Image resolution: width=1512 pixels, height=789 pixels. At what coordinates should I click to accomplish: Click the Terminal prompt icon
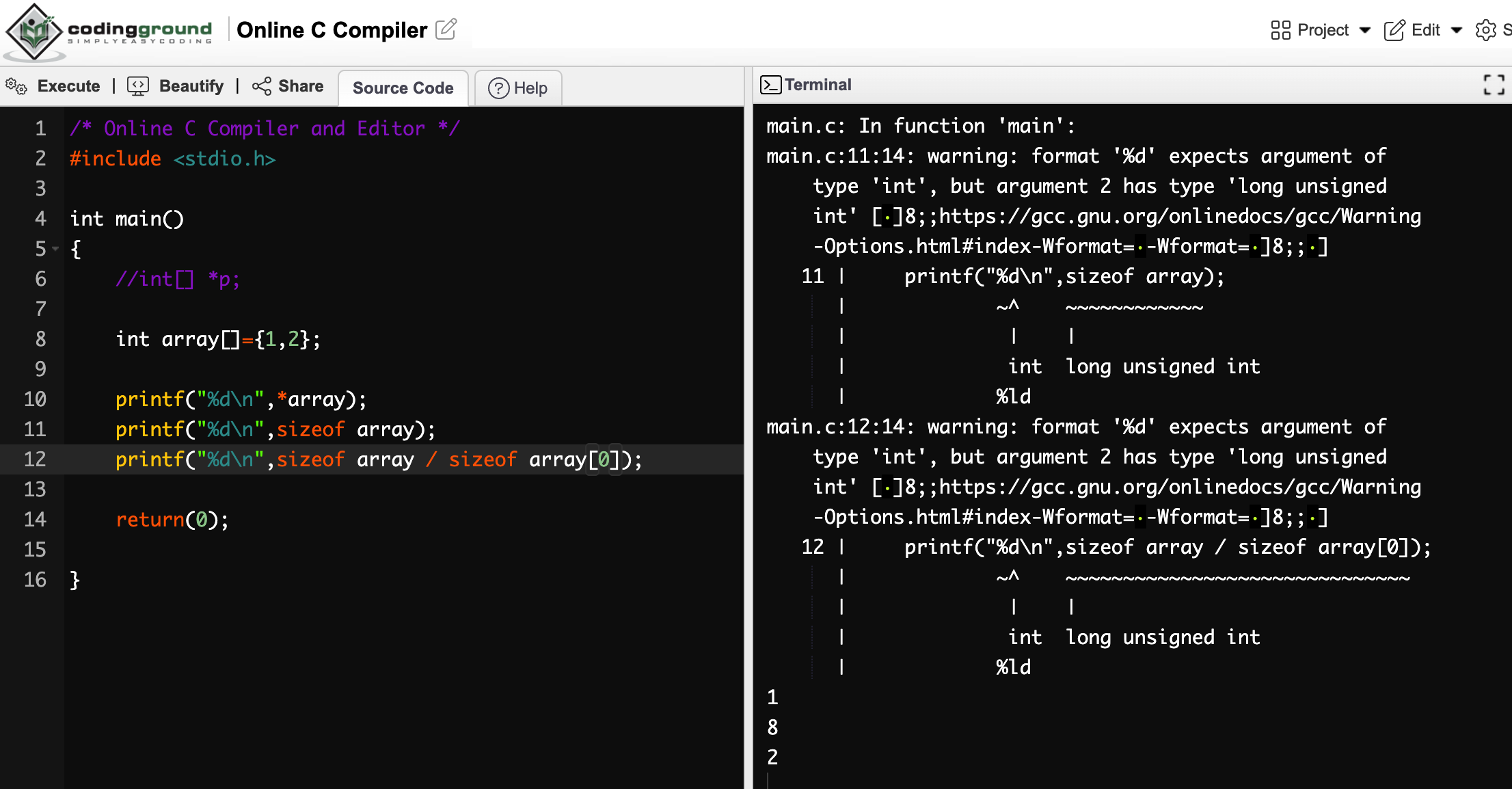click(770, 85)
